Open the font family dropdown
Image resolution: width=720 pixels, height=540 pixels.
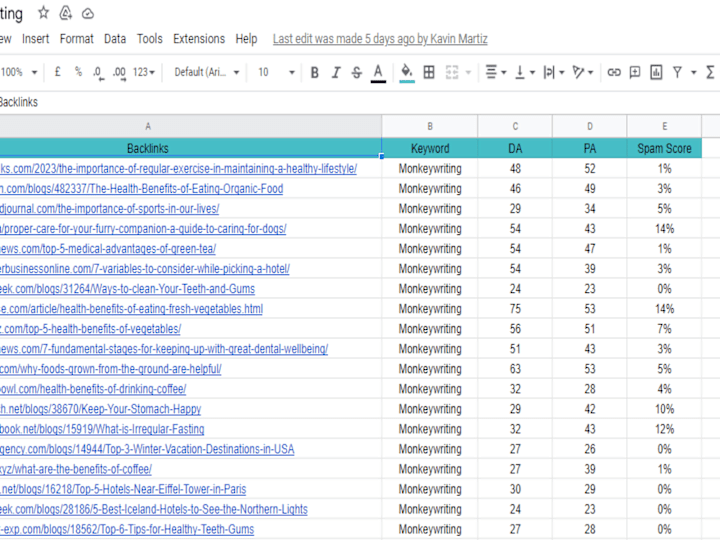[207, 72]
